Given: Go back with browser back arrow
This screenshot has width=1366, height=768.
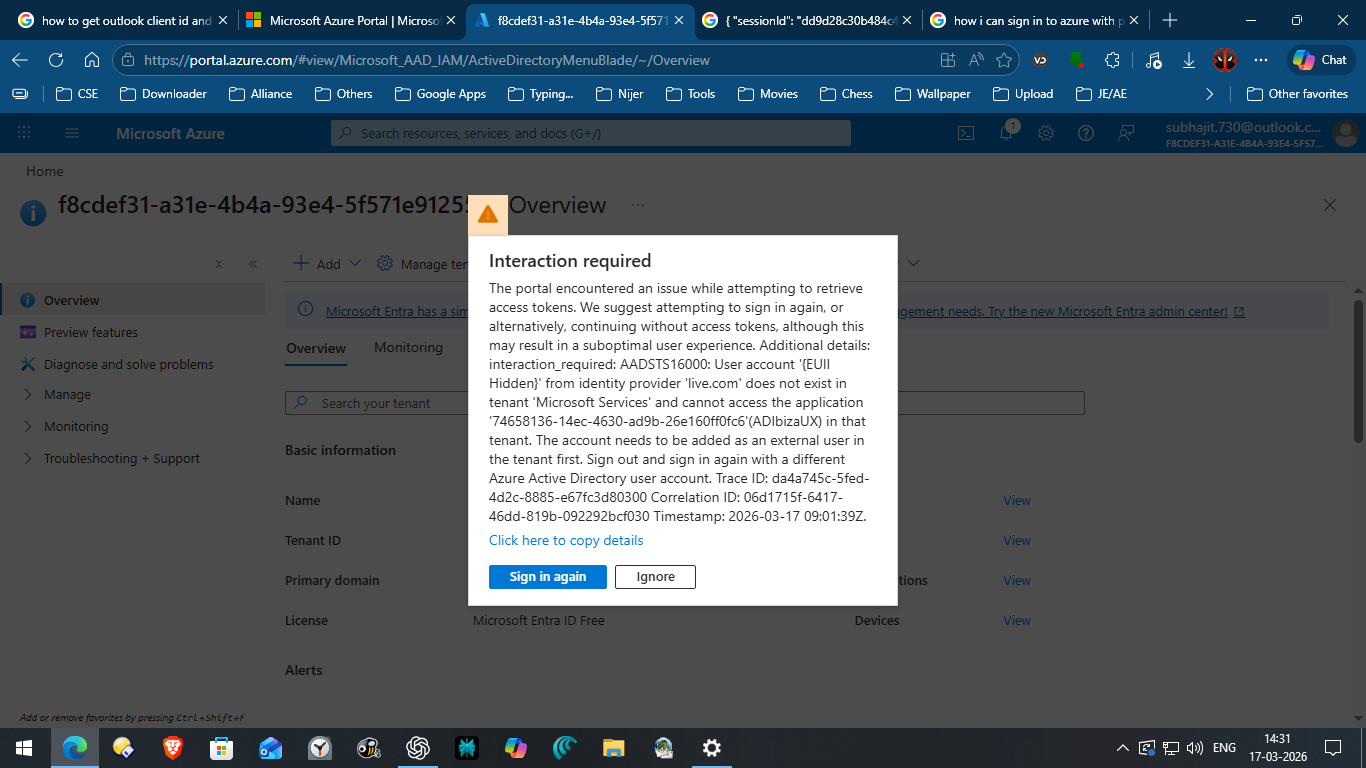Looking at the screenshot, I should [x=20, y=60].
